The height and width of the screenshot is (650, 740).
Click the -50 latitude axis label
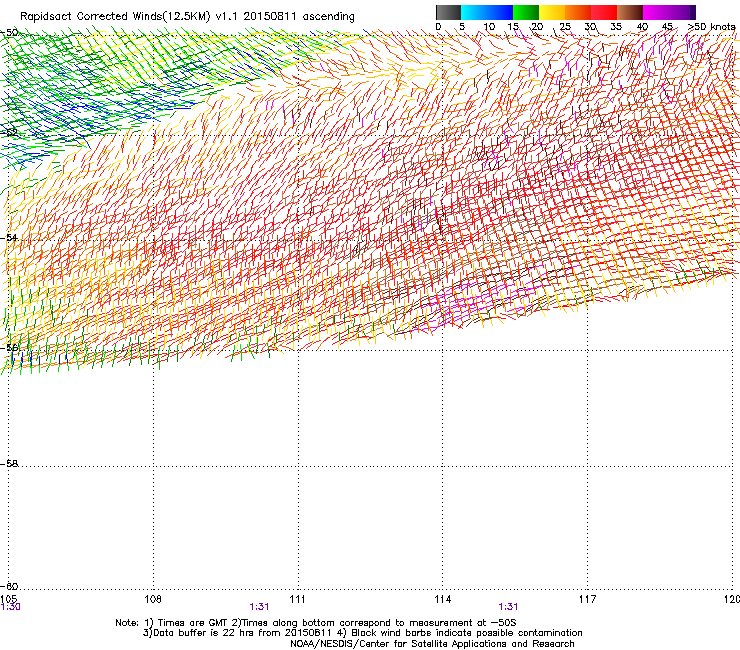(9, 33)
